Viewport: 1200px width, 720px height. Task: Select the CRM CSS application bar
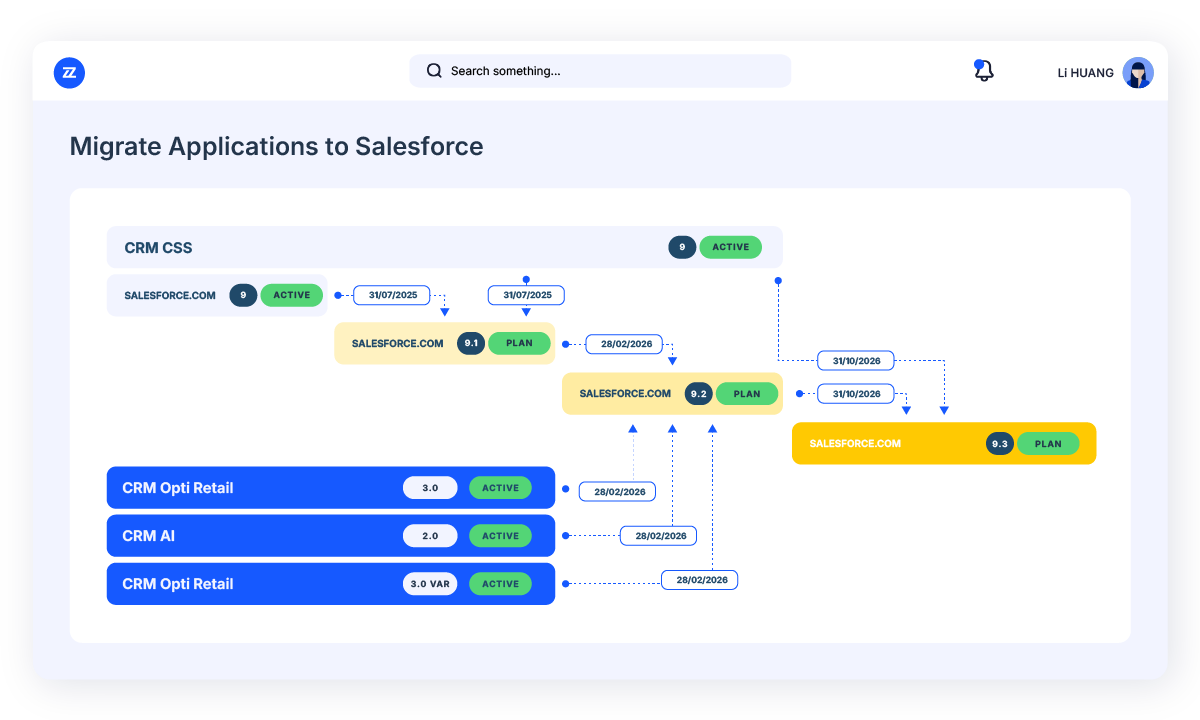coord(445,247)
